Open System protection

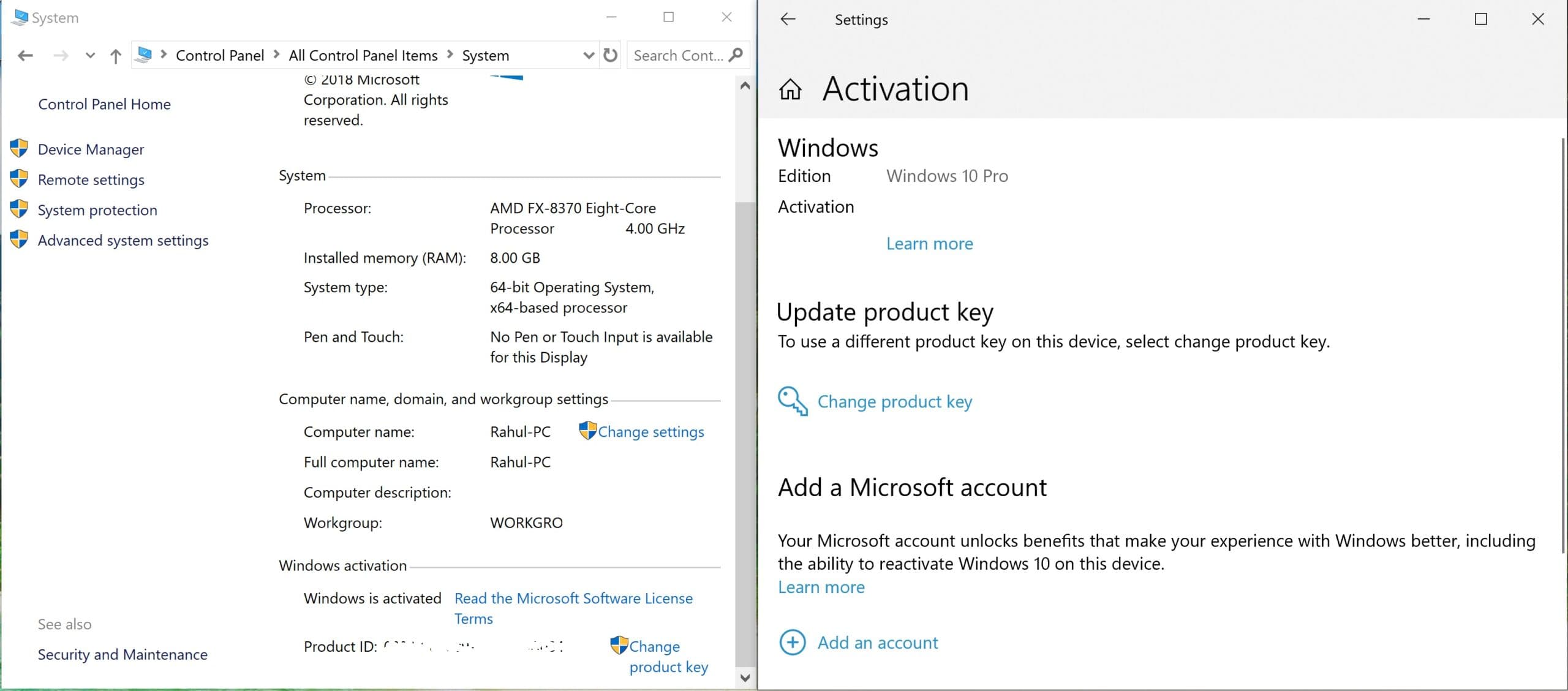(97, 210)
